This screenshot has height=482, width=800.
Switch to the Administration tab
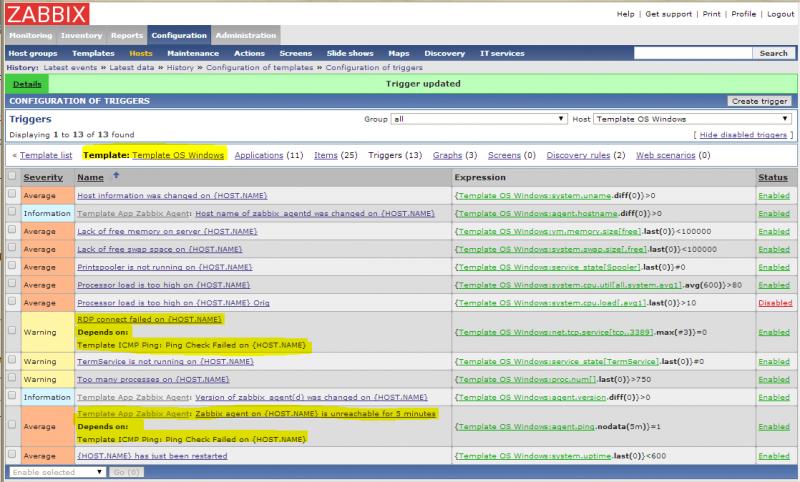pyautogui.click(x=245, y=35)
